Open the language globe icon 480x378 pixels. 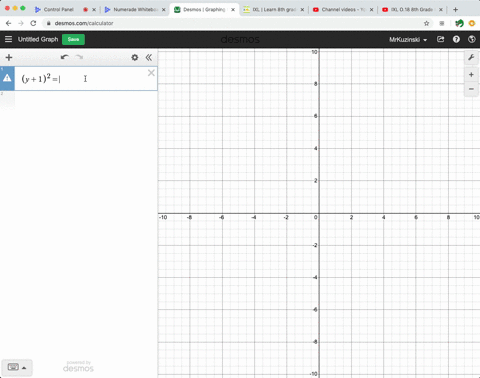[472, 39]
